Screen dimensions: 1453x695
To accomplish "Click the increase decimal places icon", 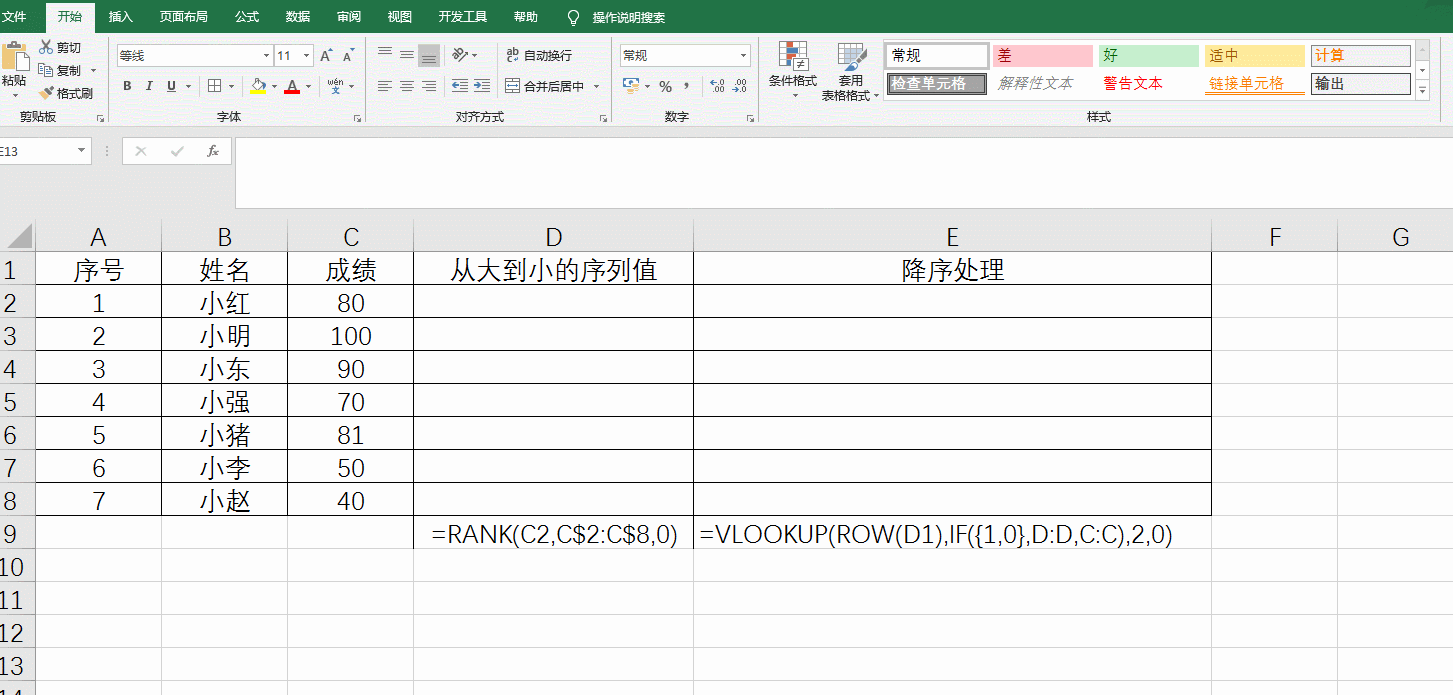I will (x=717, y=87).
